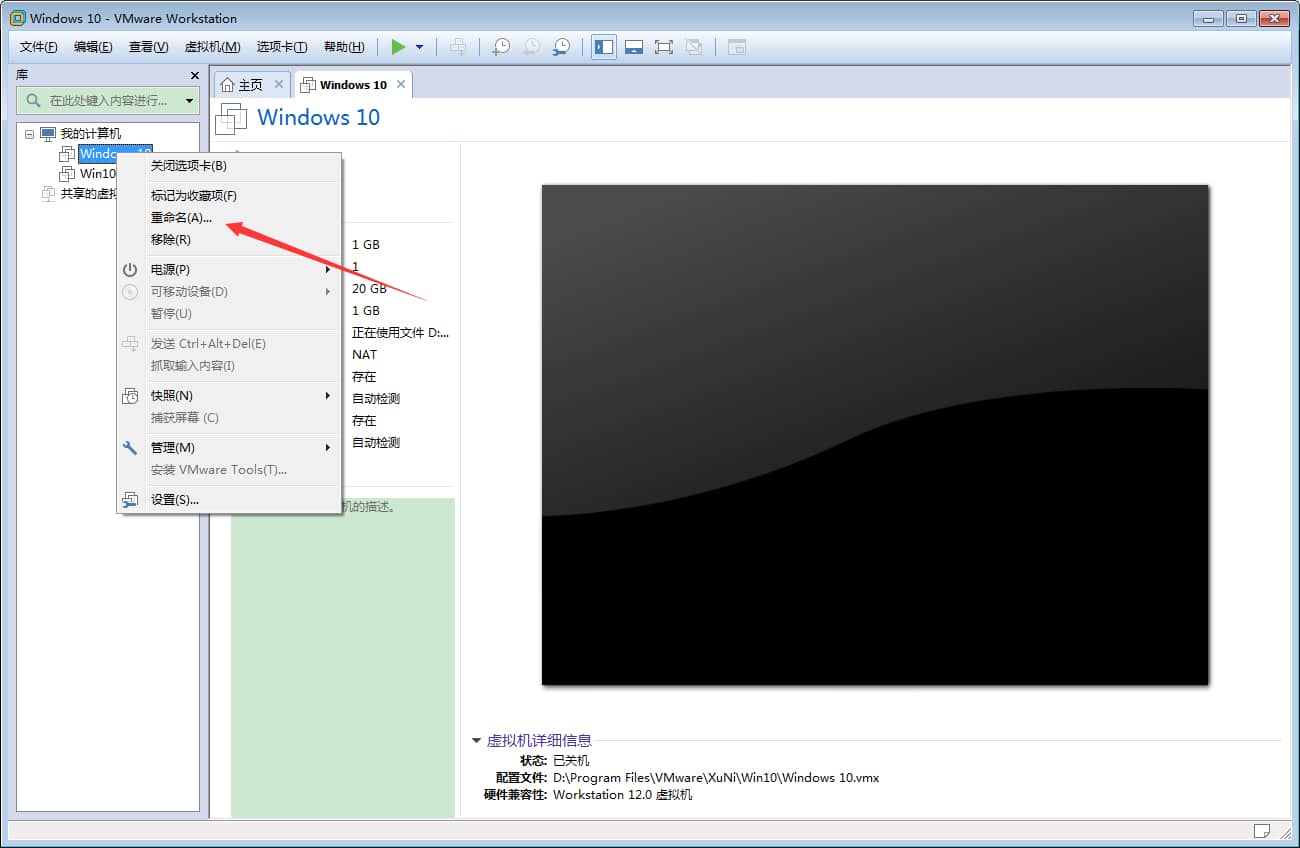Screen dimensions: 1300x848
Task: Click 抓取输入内容(I) menu entry
Action: [230, 366]
